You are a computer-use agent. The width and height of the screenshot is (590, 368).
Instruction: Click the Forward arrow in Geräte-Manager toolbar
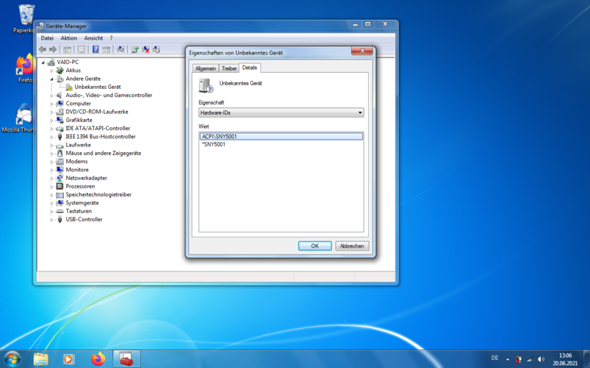53,49
